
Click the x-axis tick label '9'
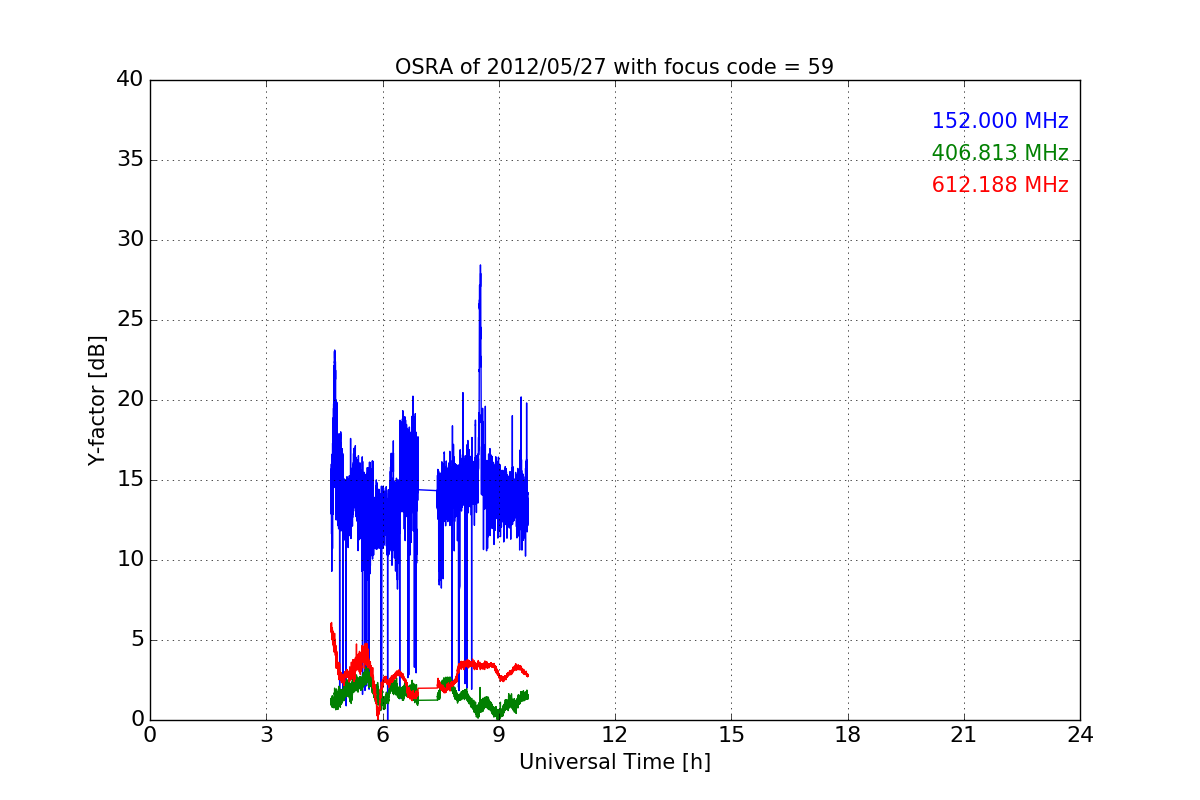498,735
